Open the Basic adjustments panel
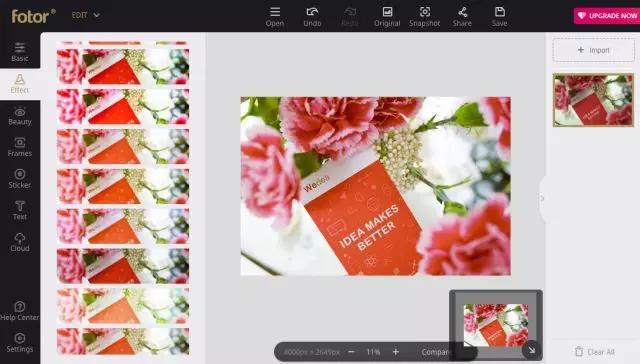640x364 pixels. tap(20, 51)
